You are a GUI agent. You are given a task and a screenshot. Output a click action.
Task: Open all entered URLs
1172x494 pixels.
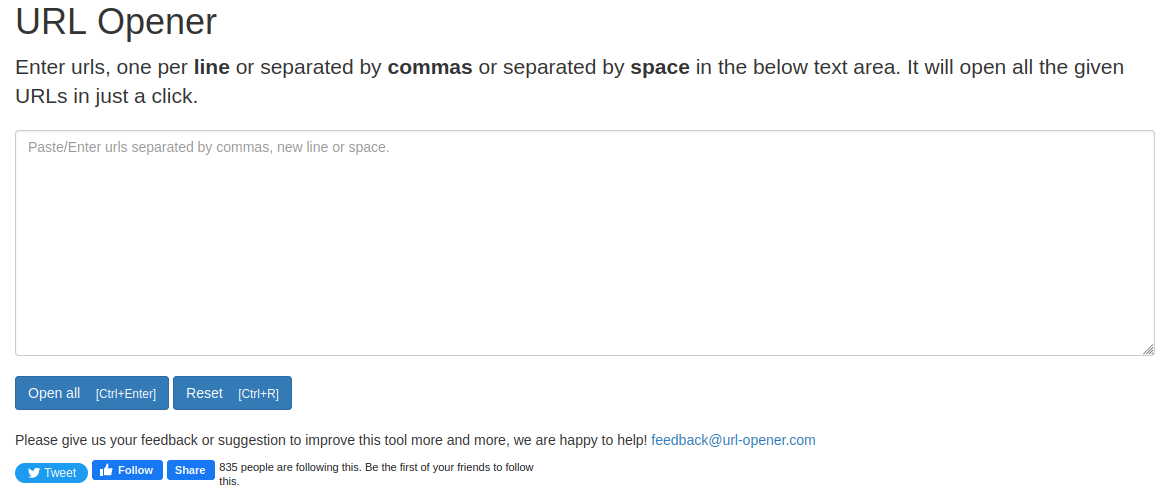click(92, 393)
